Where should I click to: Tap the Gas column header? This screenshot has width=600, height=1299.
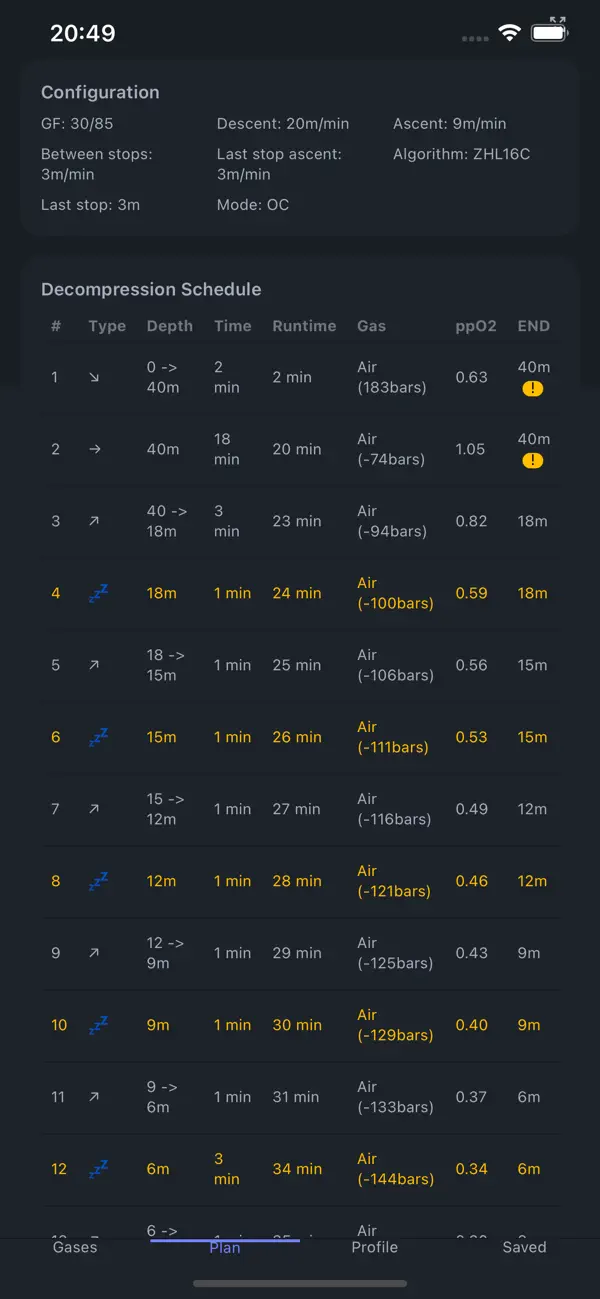[x=371, y=326]
